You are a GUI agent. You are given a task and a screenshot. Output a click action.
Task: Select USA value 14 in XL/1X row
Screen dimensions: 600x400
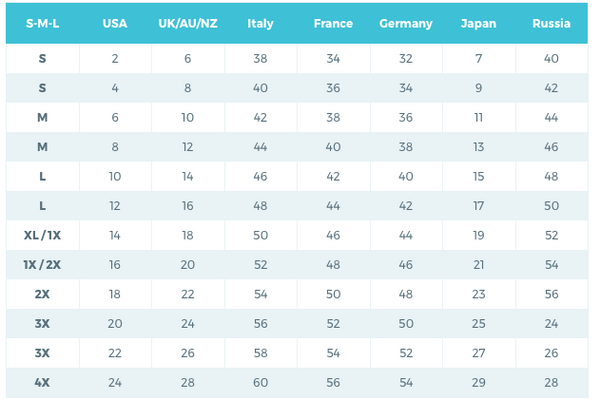115,236
